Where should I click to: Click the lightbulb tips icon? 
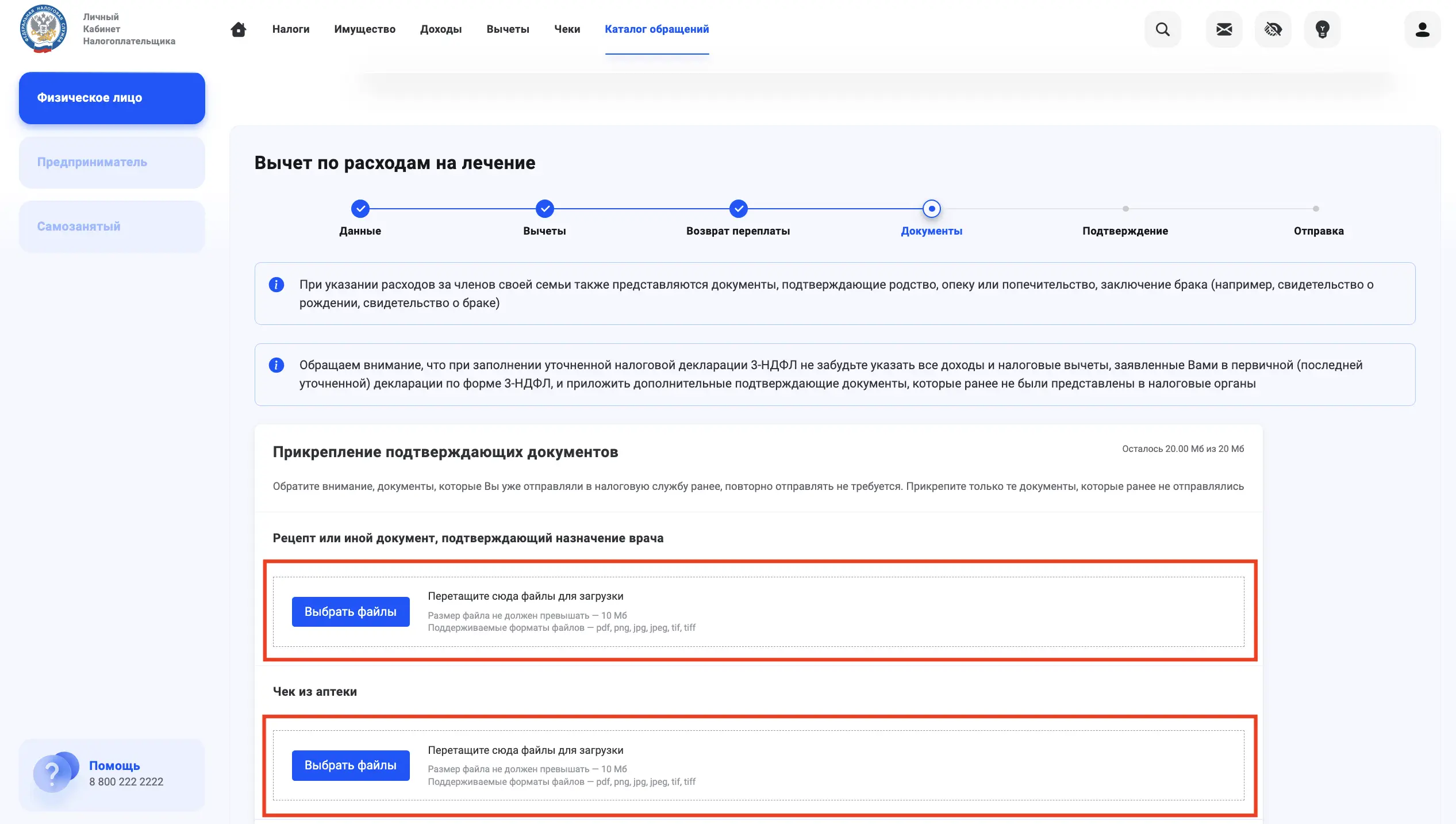1323,29
